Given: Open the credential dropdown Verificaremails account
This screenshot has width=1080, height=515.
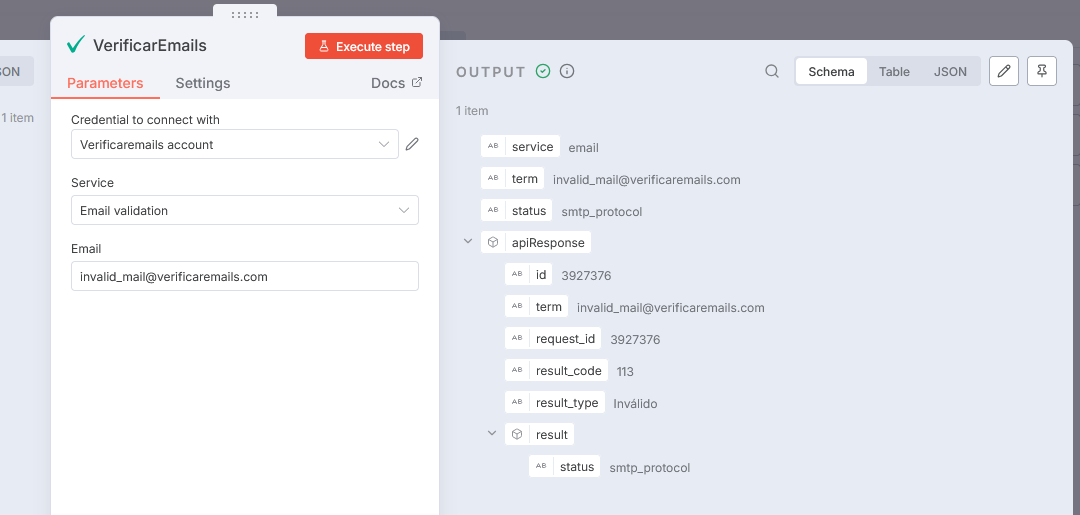Looking at the screenshot, I should [235, 145].
